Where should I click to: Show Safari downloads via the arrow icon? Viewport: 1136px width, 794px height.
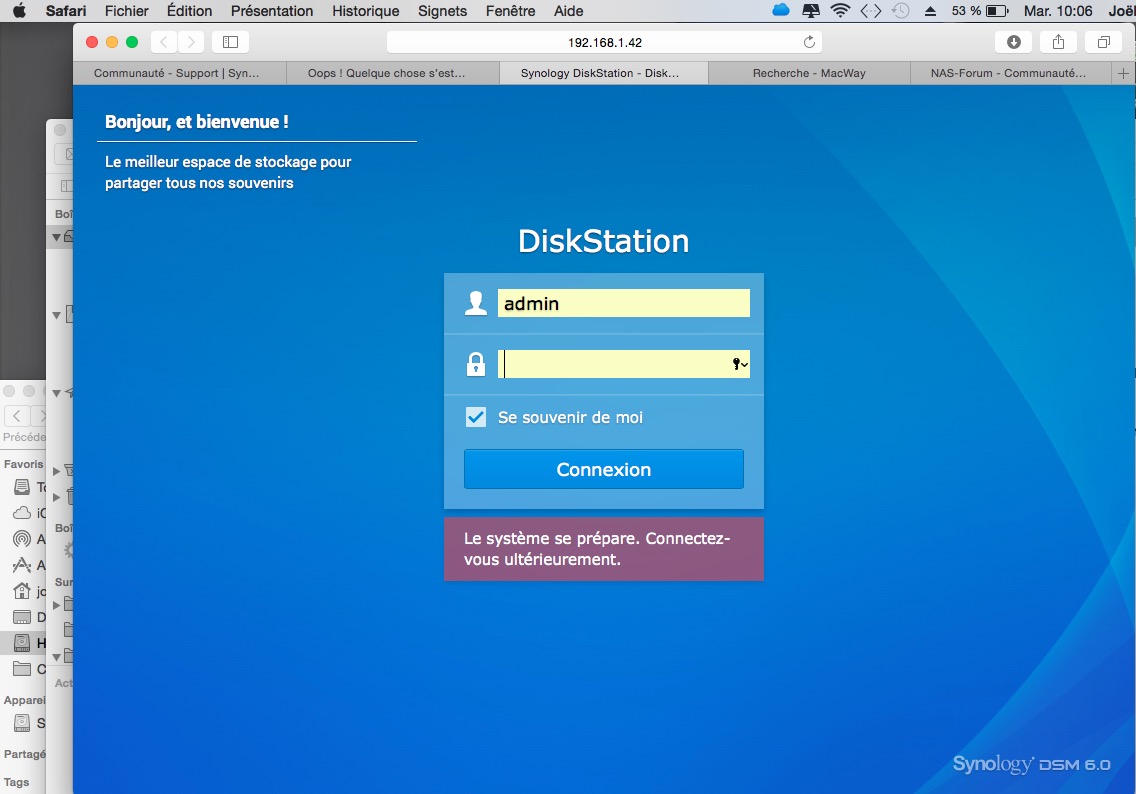click(x=1014, y=42)
